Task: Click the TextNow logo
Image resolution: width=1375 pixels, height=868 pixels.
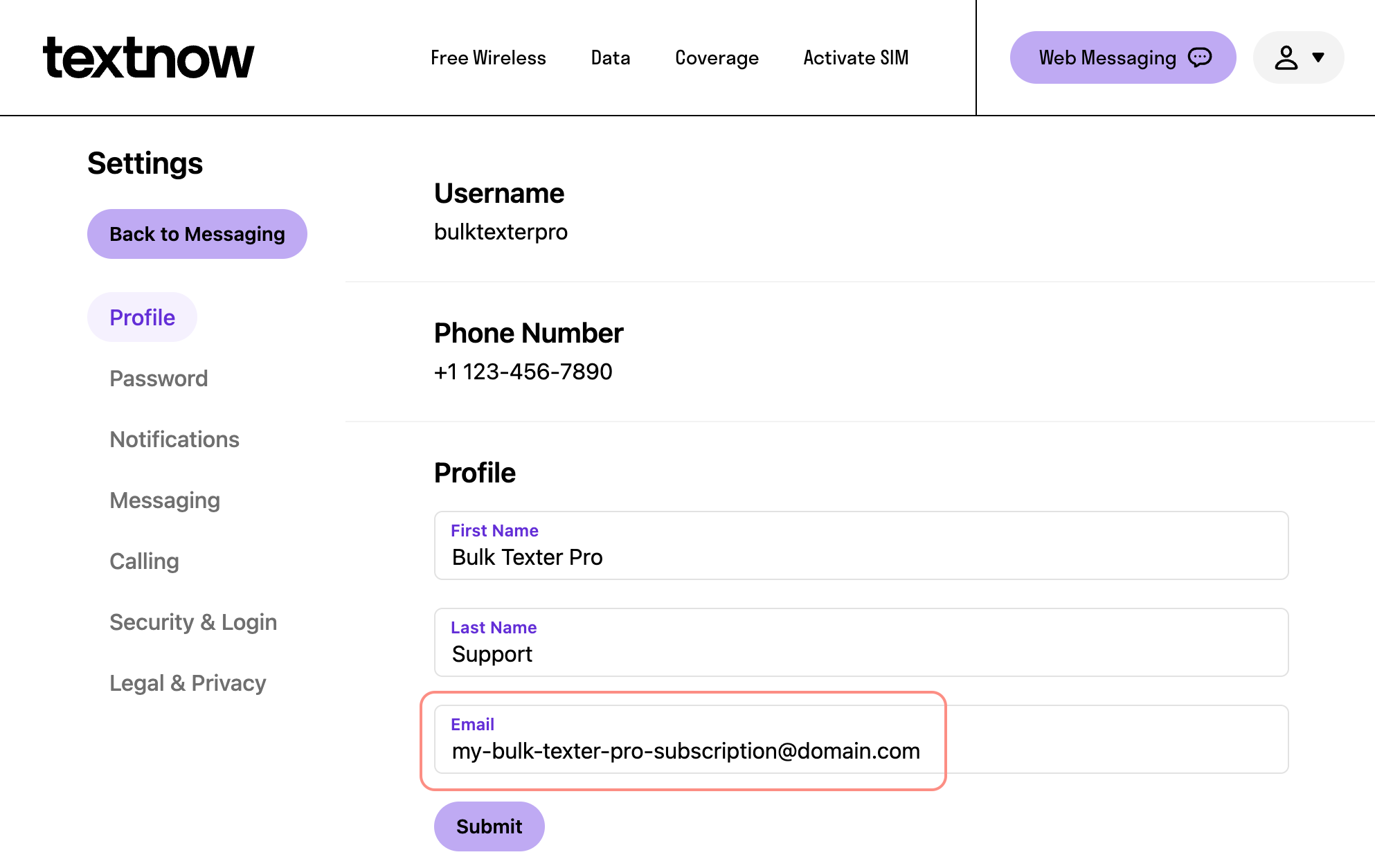Action: 148,57
